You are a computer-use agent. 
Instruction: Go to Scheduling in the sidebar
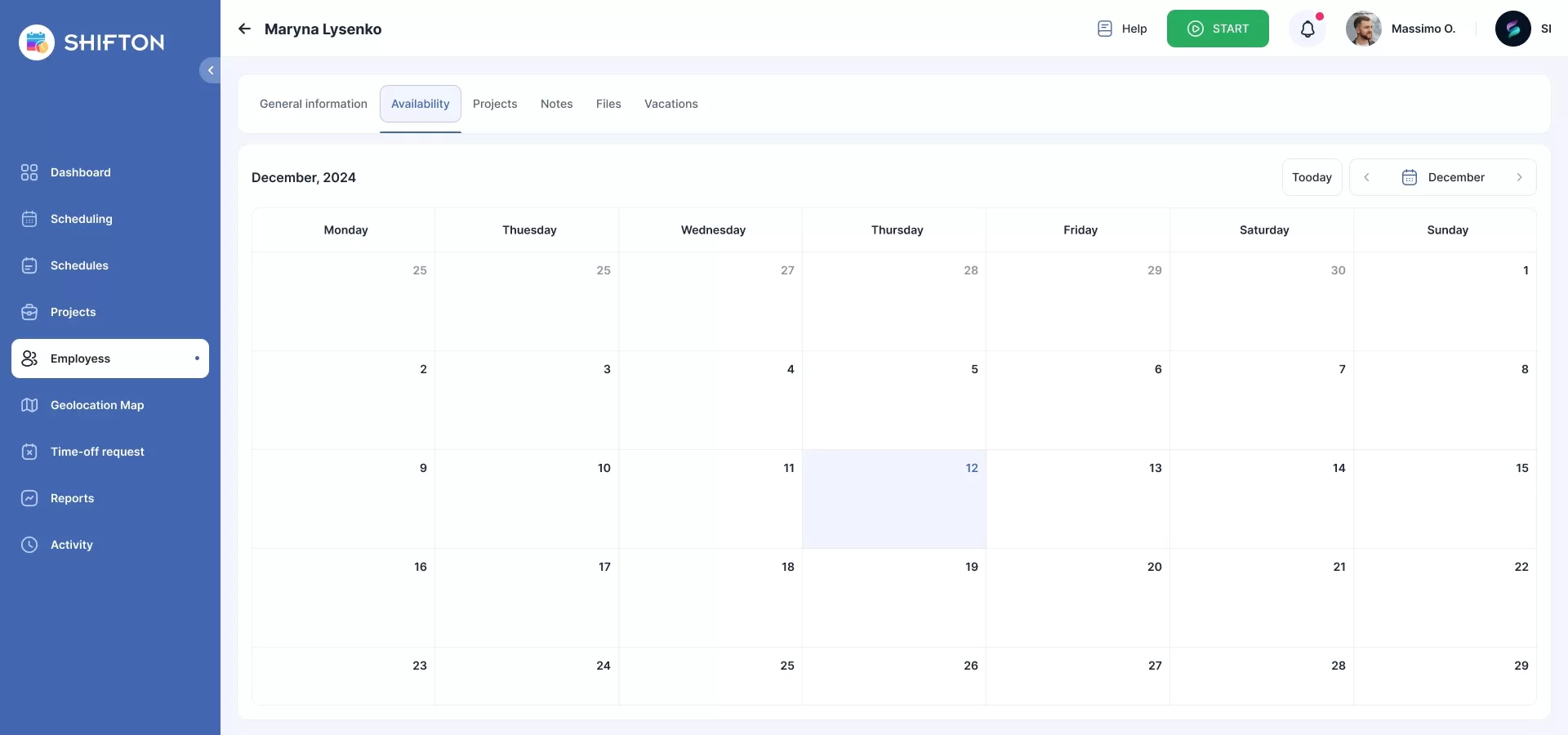coord(81,219)
